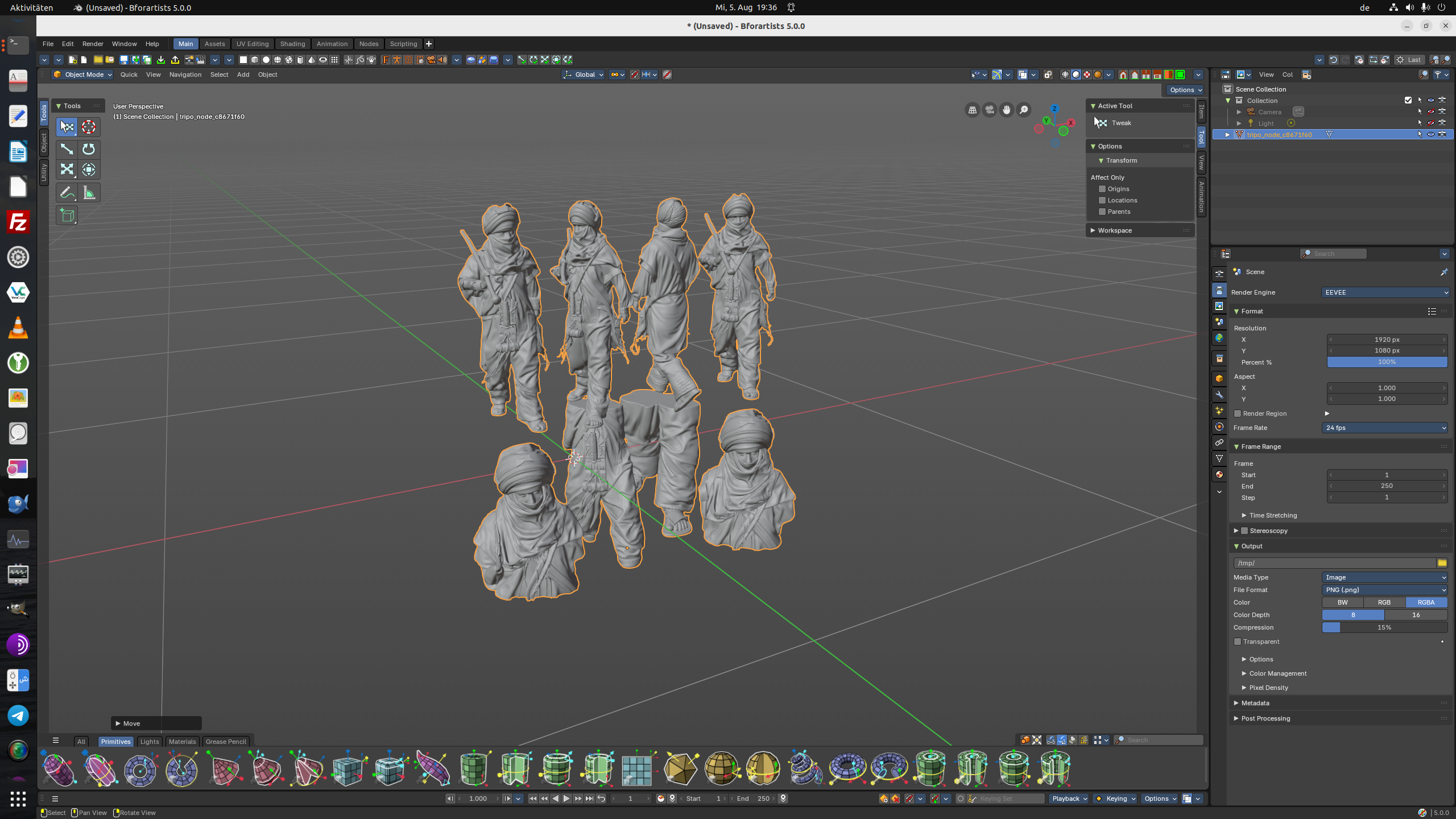
Task: Open the Media Type Image dropdown
Action: click(x=1385, y=577)
